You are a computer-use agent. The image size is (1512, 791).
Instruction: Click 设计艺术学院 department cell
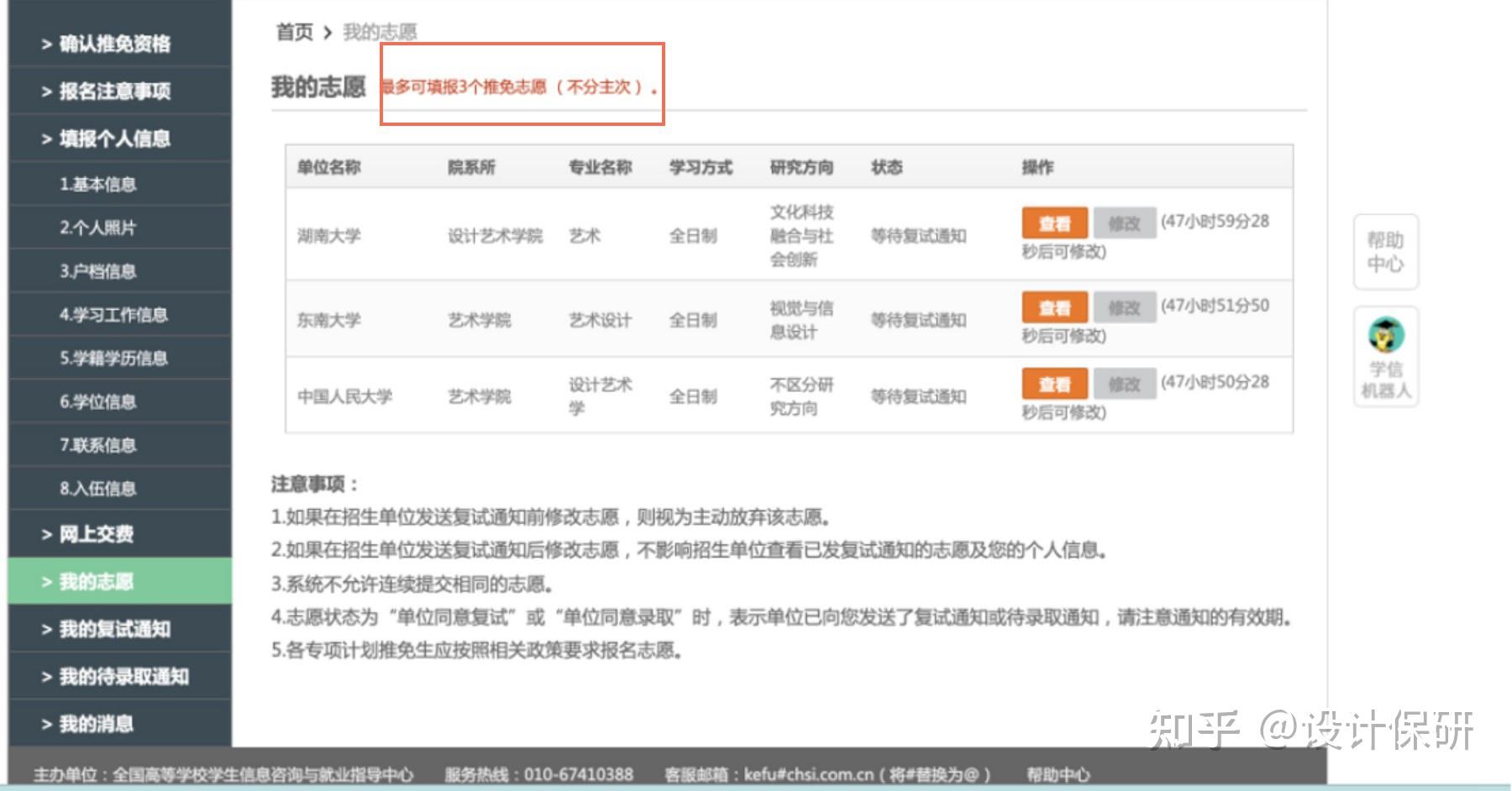(x=495, y=236)
